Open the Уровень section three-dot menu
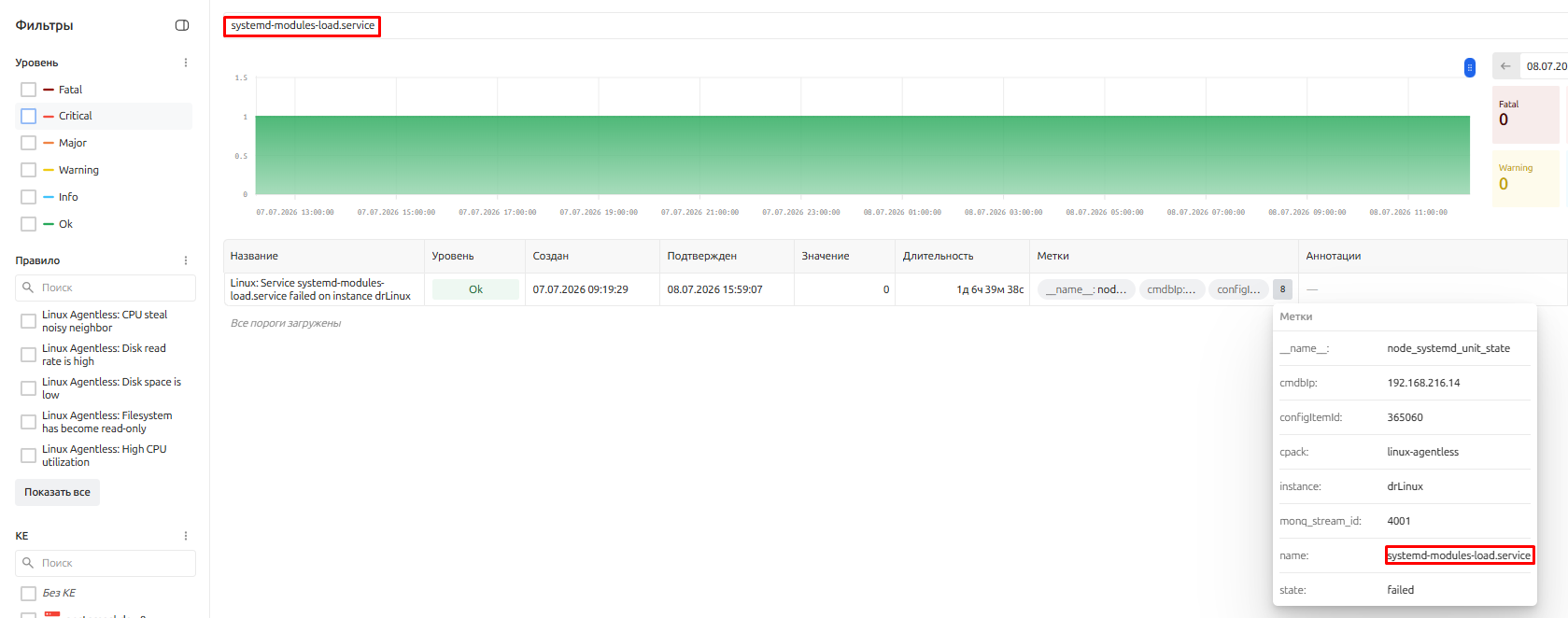This screenshot has width=1568, height=618. coord(186,63)
